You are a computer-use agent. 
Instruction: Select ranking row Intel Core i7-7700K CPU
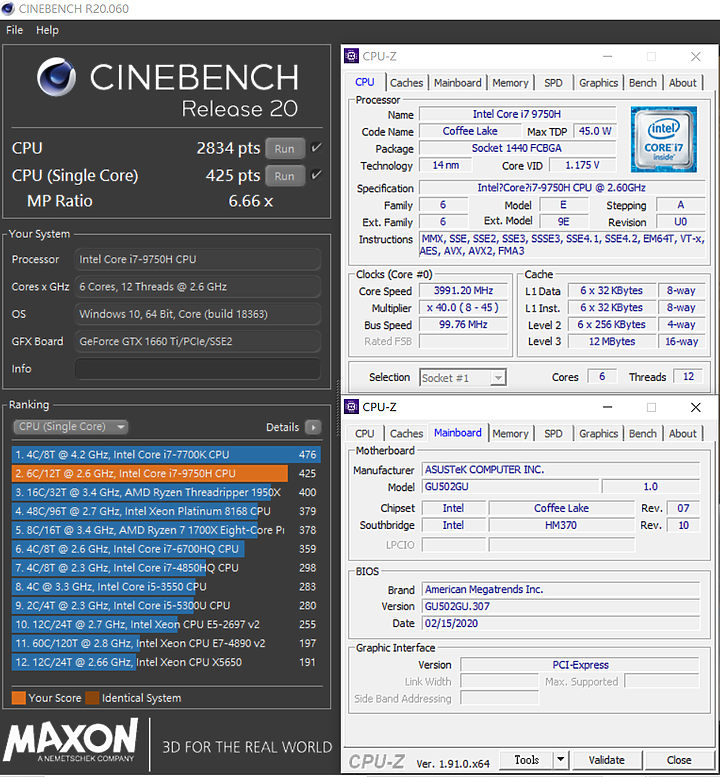click(x=166, y=454)
